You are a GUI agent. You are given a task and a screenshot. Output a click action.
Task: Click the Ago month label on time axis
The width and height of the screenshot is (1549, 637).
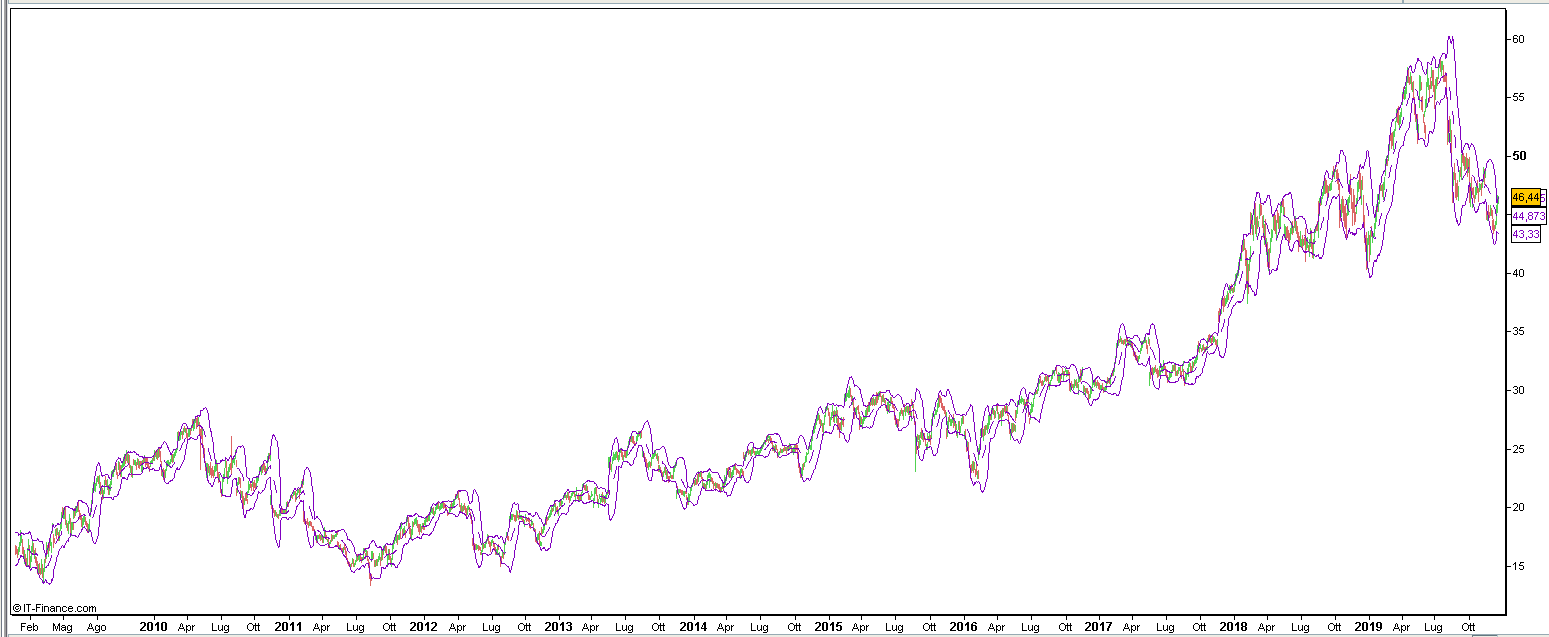96,627
